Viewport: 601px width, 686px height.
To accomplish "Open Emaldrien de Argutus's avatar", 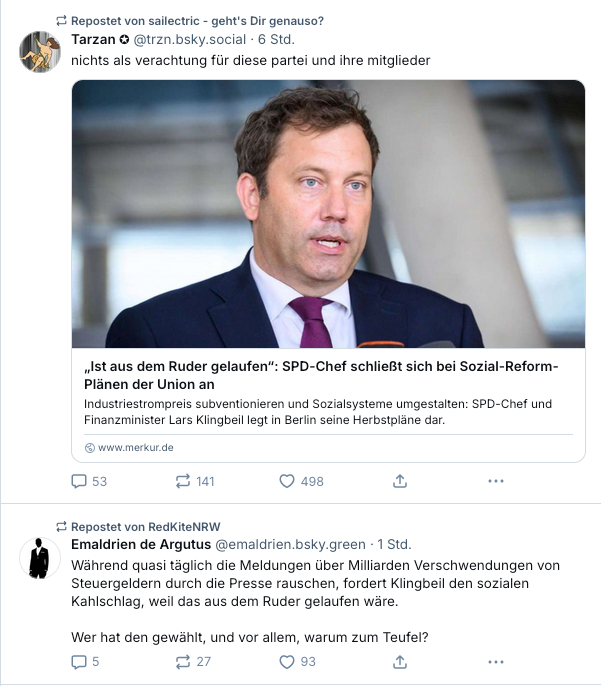I will point(40,557).
